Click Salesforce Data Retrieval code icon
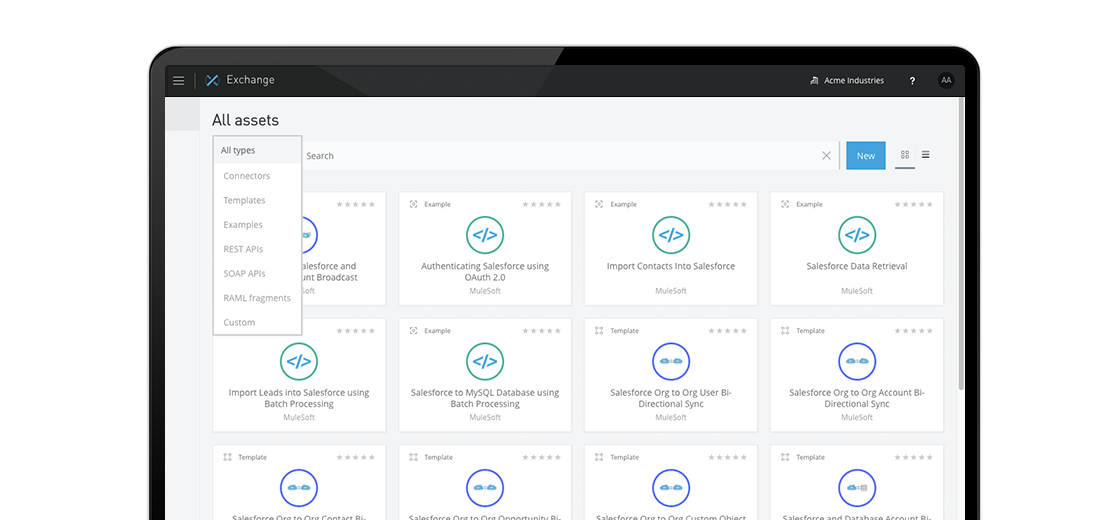 [857, 235]
